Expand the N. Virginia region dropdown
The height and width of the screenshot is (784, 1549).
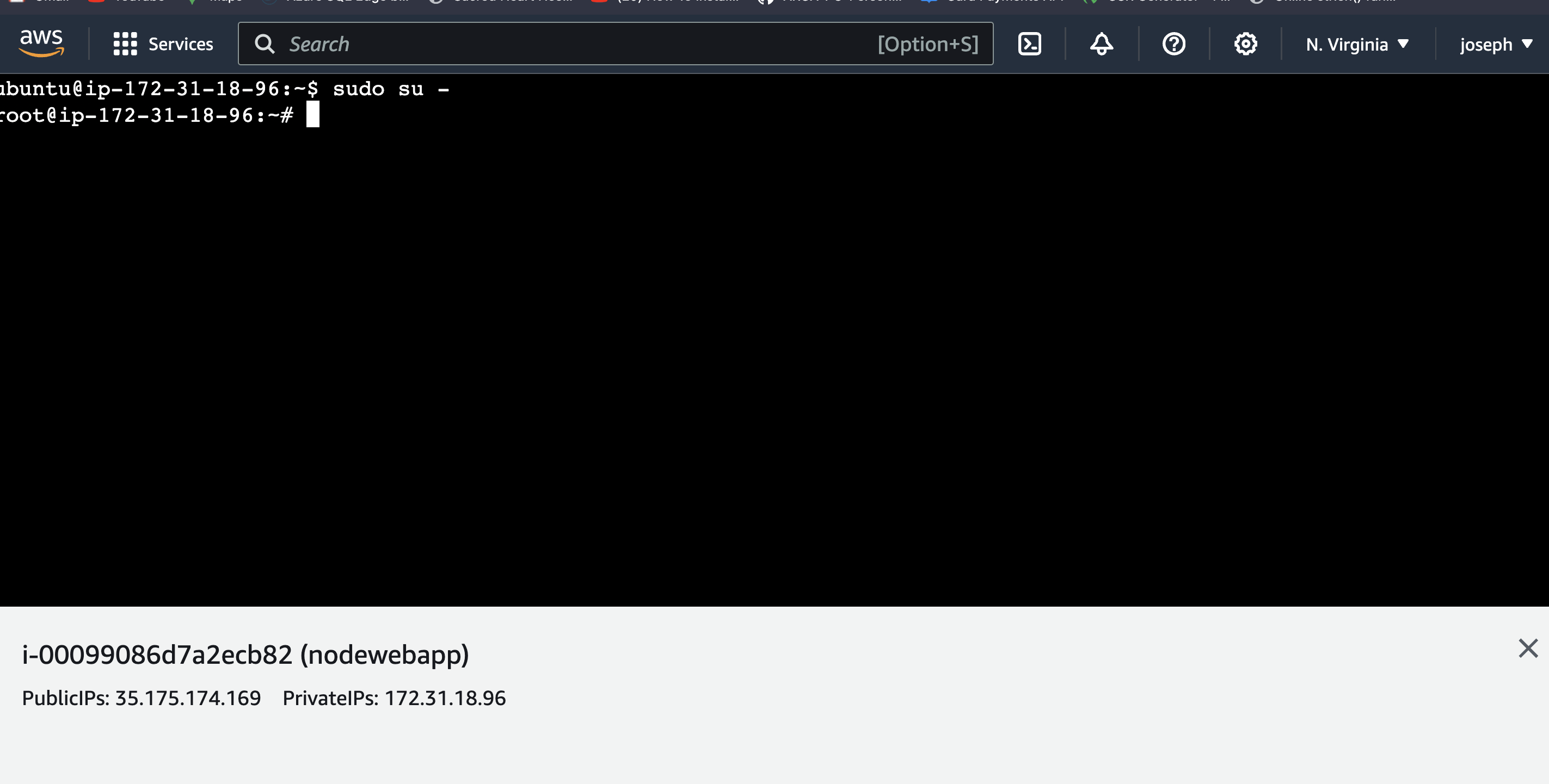pyautogui.click(x=1357, y=45)
